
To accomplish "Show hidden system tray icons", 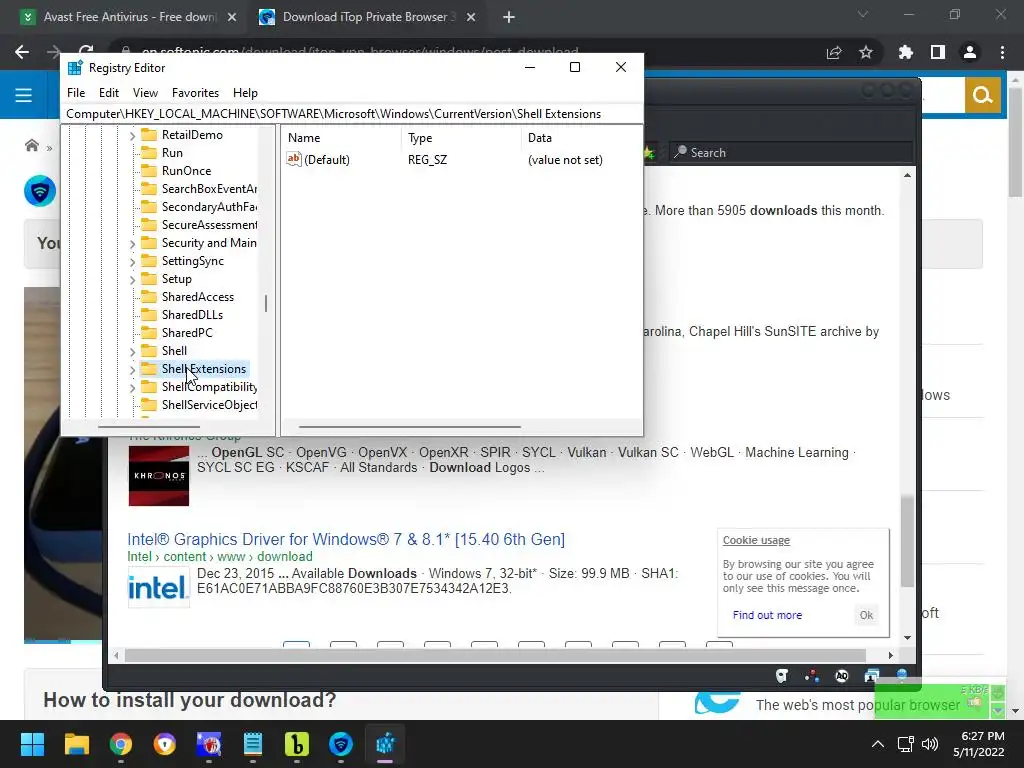I will pyautogui.click(x=878, y=744).
